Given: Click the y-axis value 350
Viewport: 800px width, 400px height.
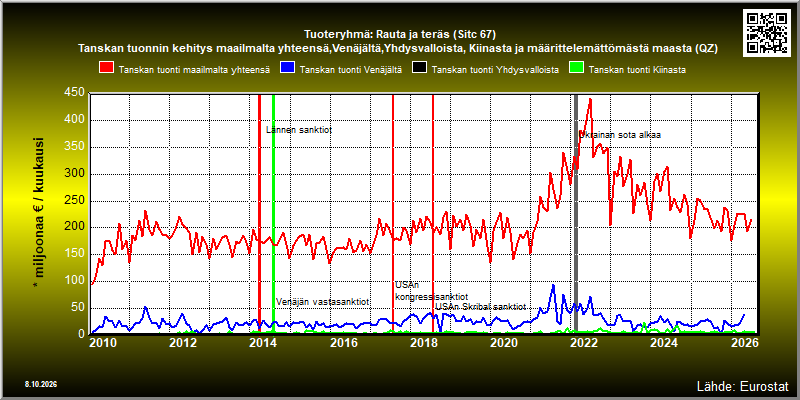Looking at the screenshot, I should tap(74, 146).
